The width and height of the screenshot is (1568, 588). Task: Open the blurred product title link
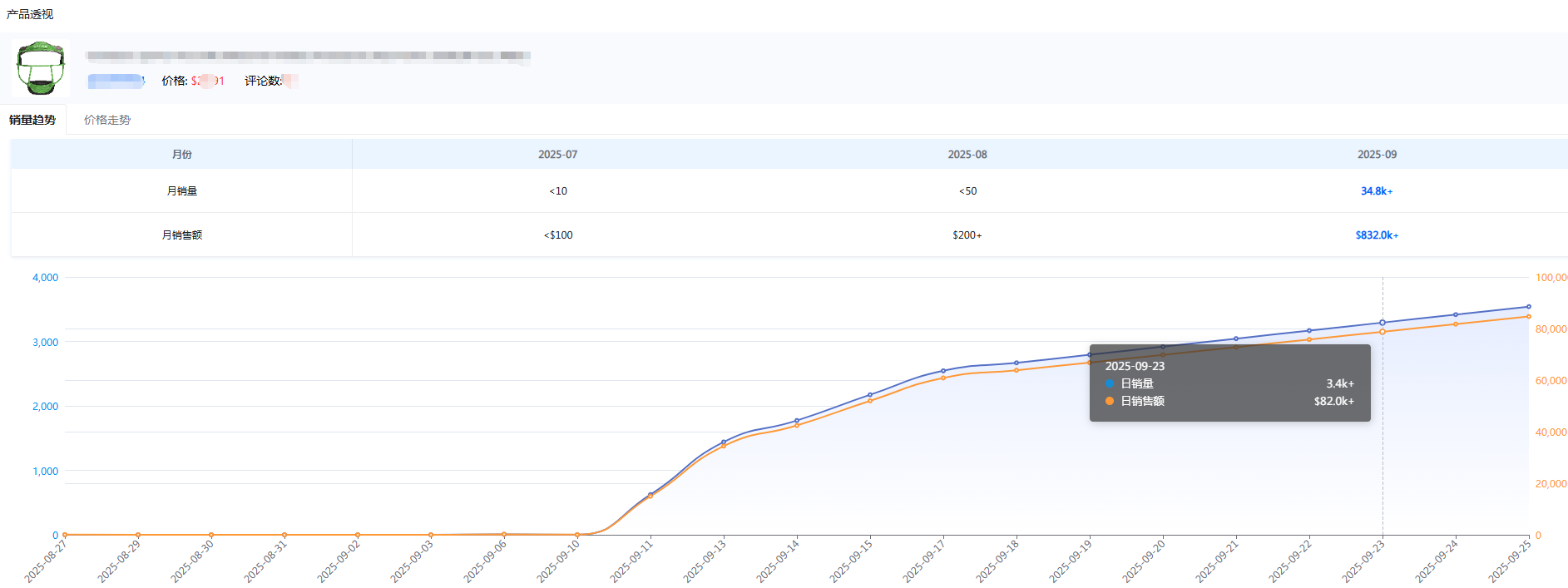click(x=308, y=56)
